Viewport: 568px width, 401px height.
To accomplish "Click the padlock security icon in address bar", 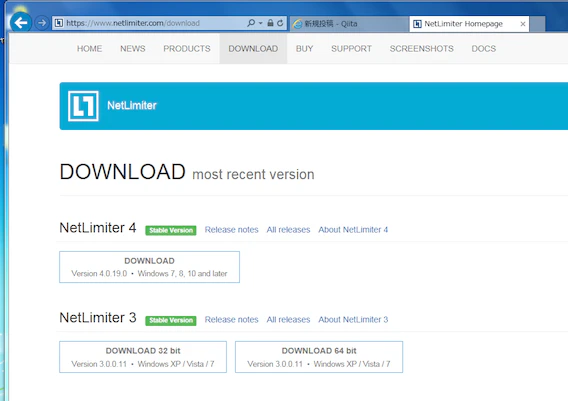I will click(270, 23).
